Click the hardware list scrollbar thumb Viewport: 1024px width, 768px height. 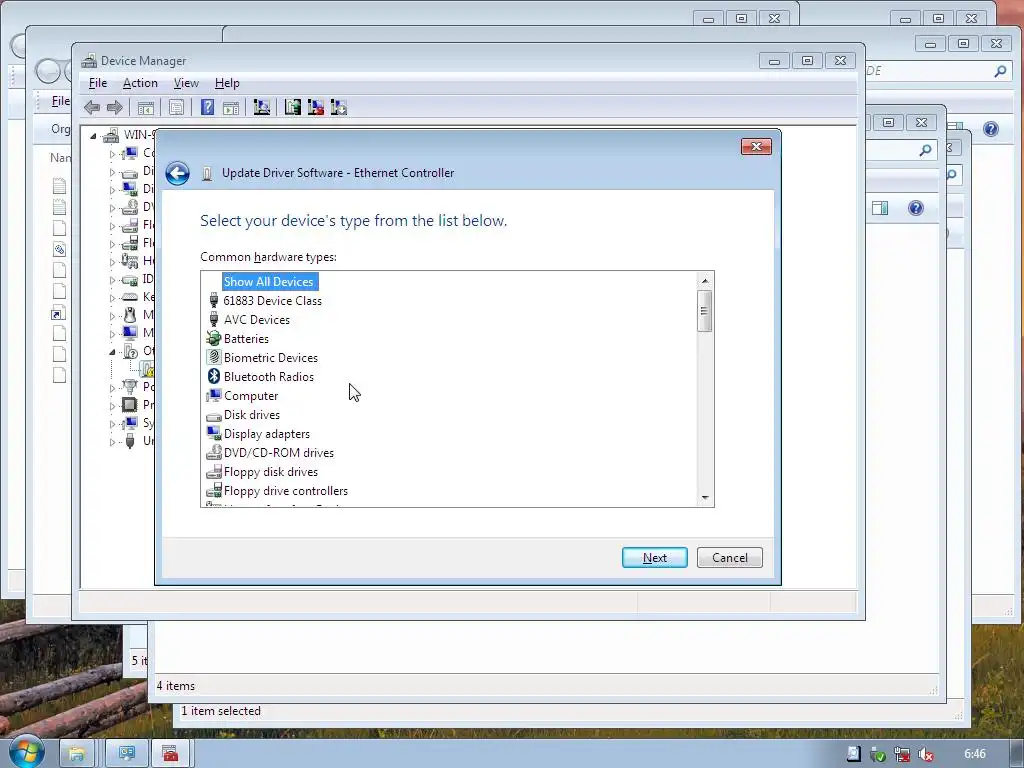pos(705,311)
